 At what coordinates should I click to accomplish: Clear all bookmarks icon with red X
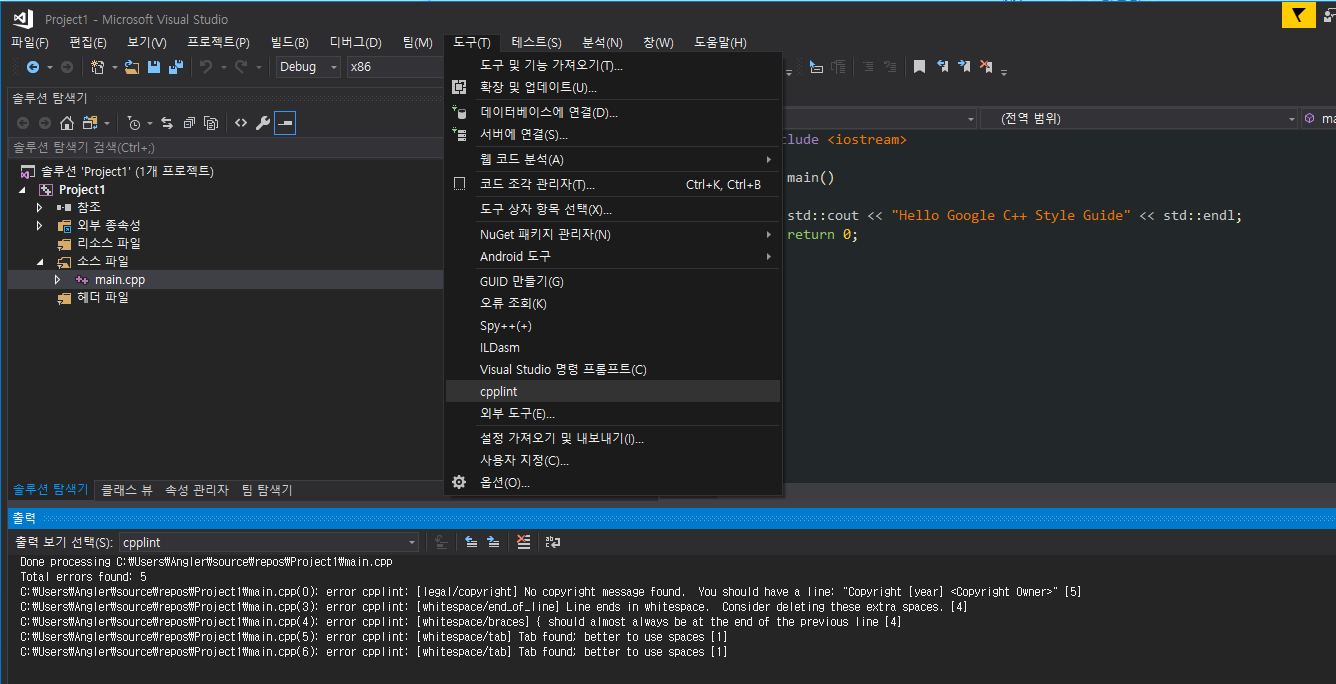[x=986, y=67]
